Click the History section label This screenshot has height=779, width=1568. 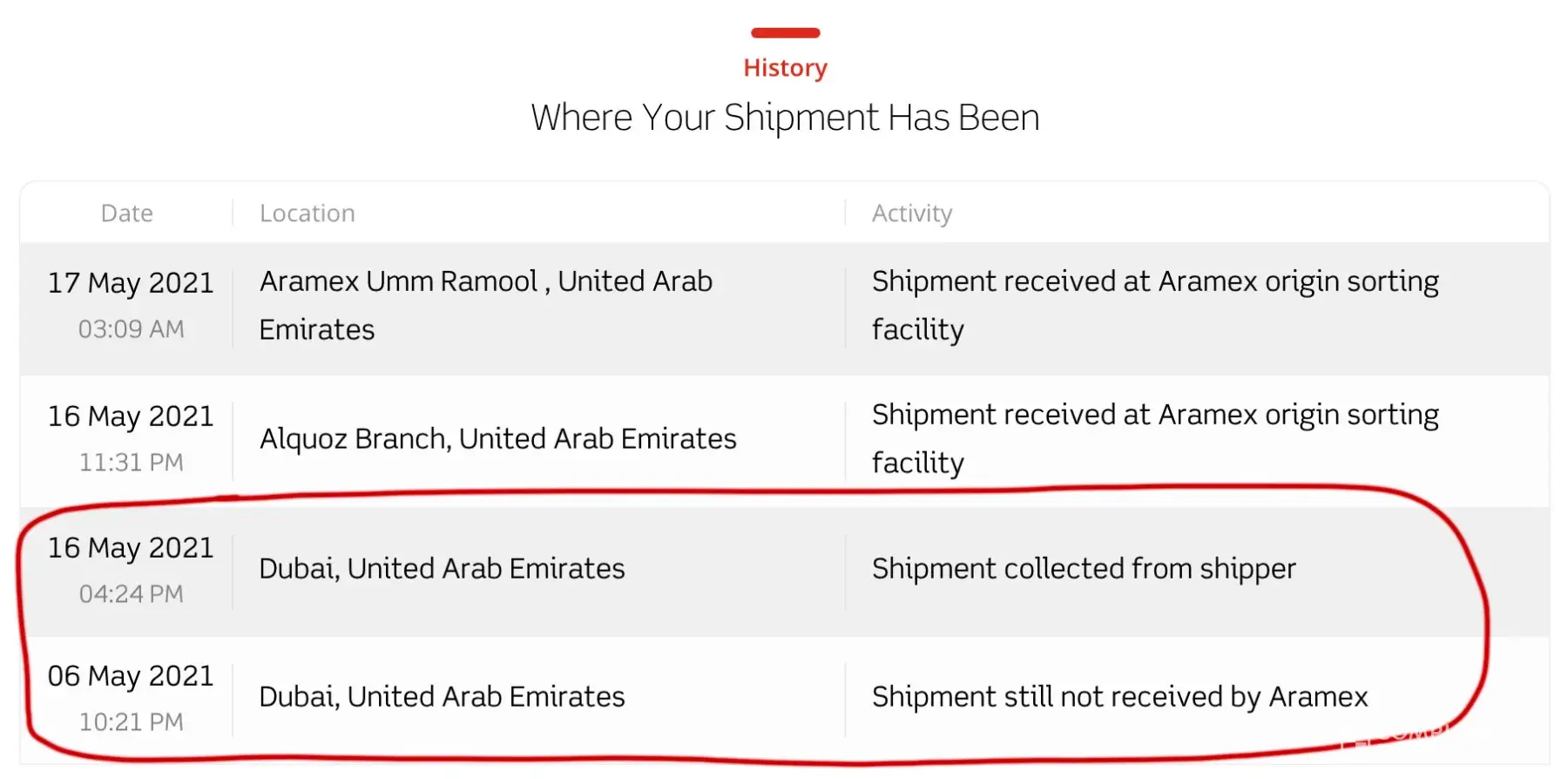pyautogui.click(x=785, y=68)
